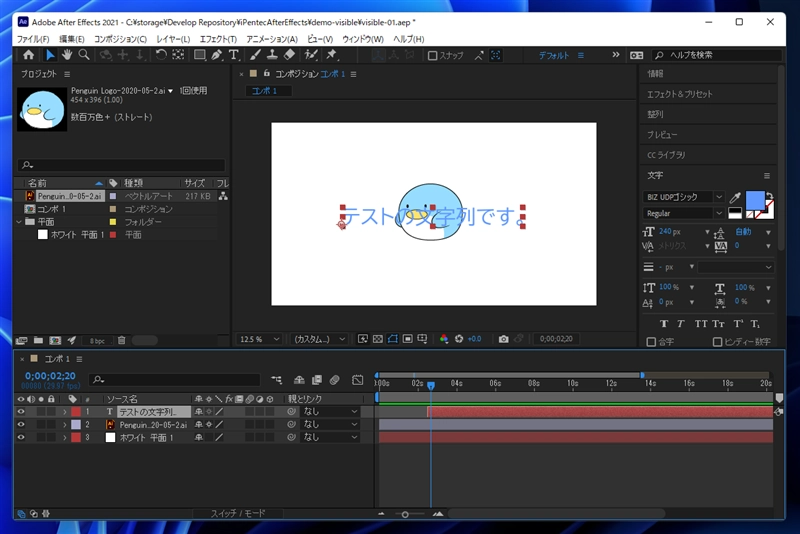Open the 12.5% magnification dropdown
This screenshot has height=534, width=800.
(259, 339)
